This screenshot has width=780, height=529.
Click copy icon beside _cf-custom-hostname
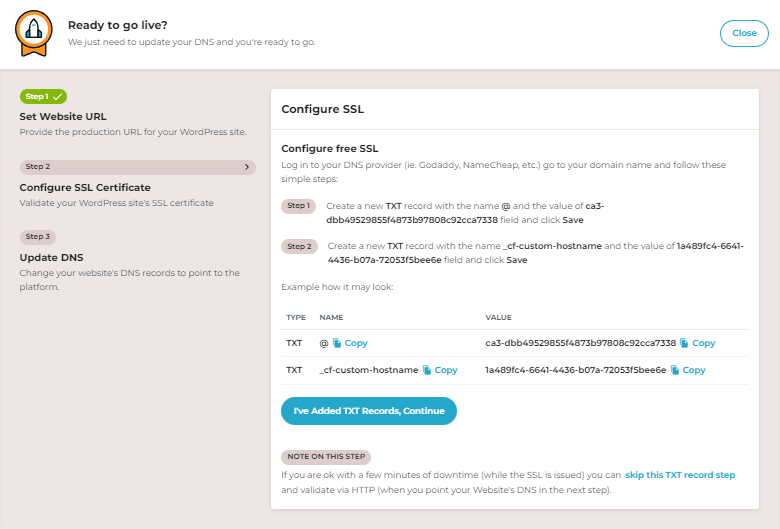click(427, 370)
